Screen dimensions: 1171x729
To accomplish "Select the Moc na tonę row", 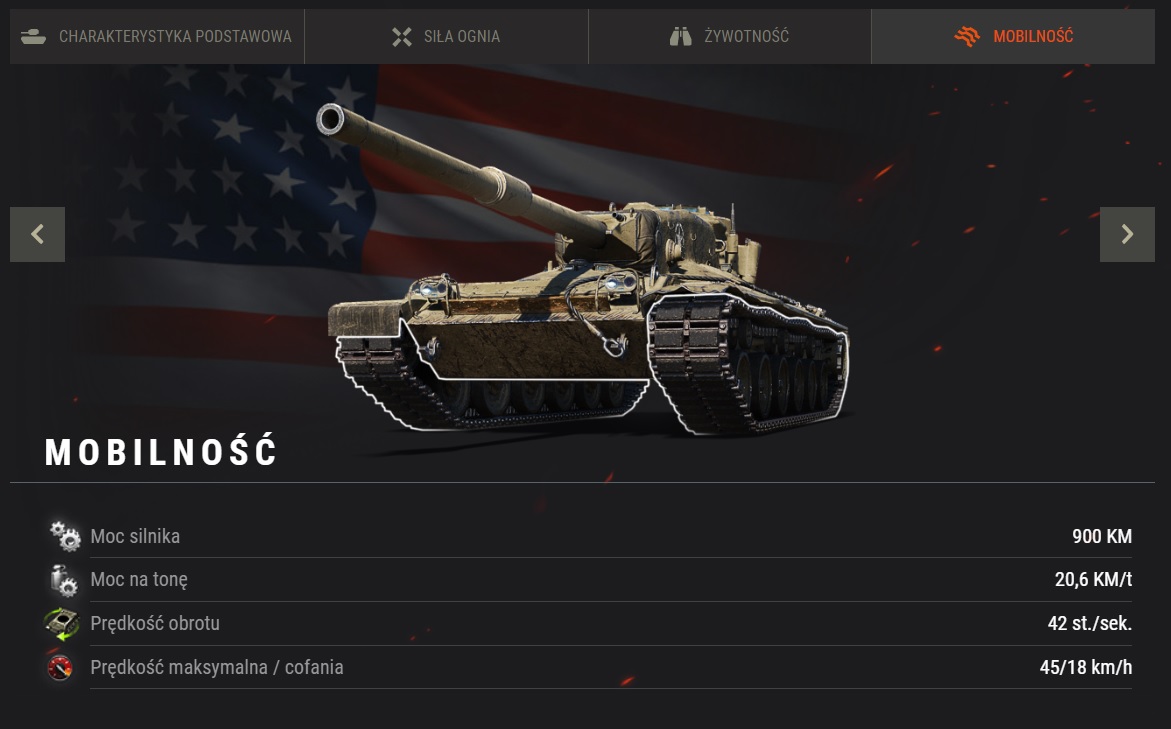I will [x=588, y=580].
